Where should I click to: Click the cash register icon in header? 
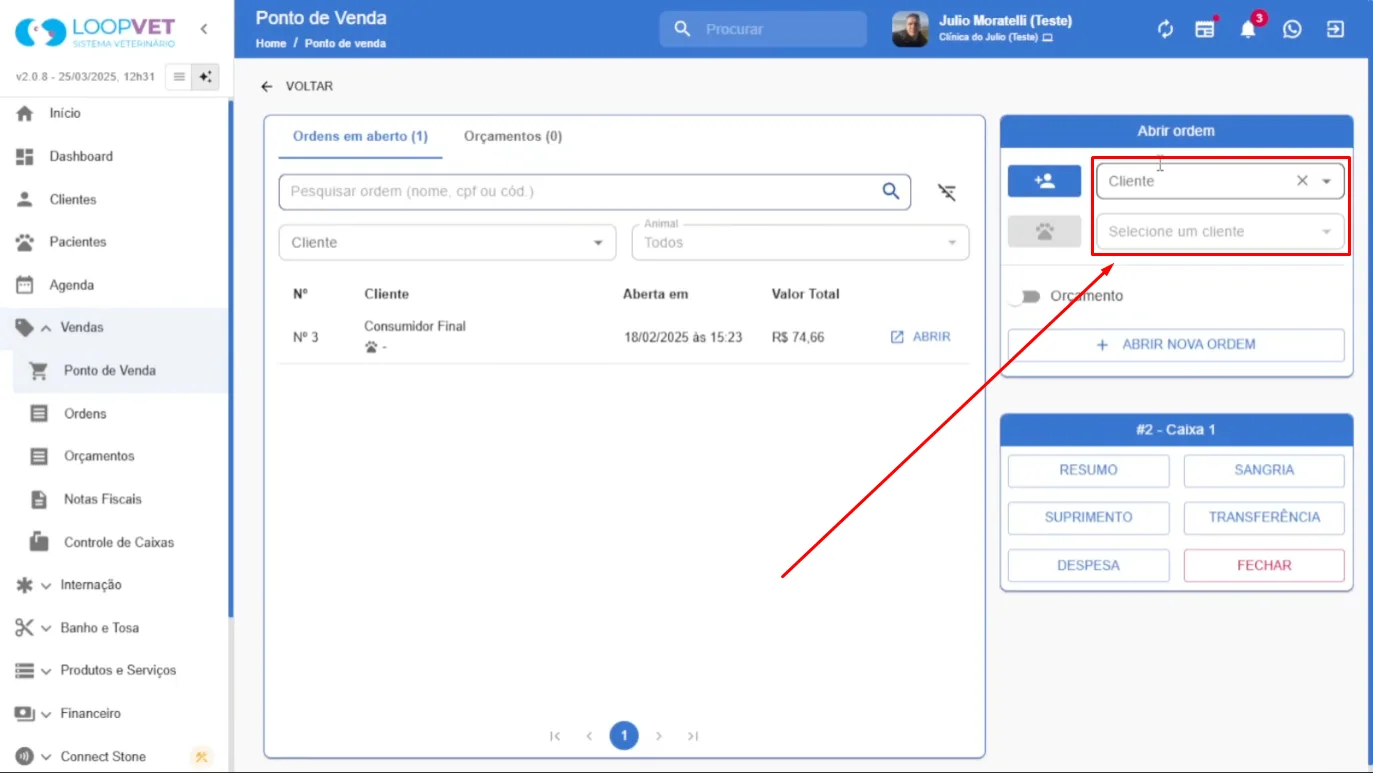coord(1205,29)
